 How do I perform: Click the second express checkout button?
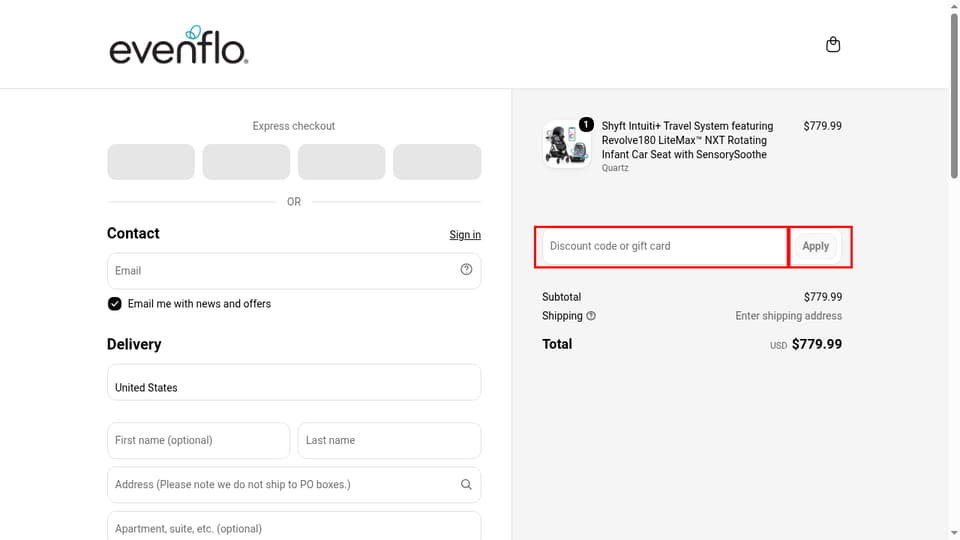pos(246,162)
